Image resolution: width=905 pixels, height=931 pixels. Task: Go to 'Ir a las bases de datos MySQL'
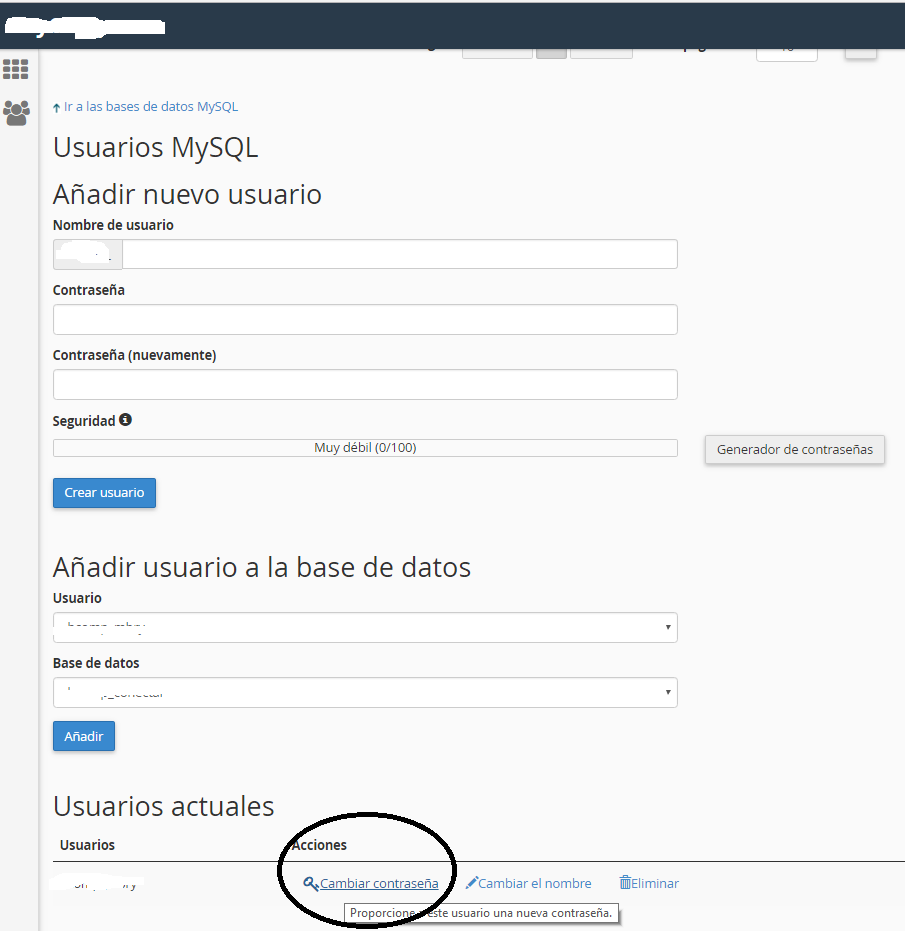(151, 107)
